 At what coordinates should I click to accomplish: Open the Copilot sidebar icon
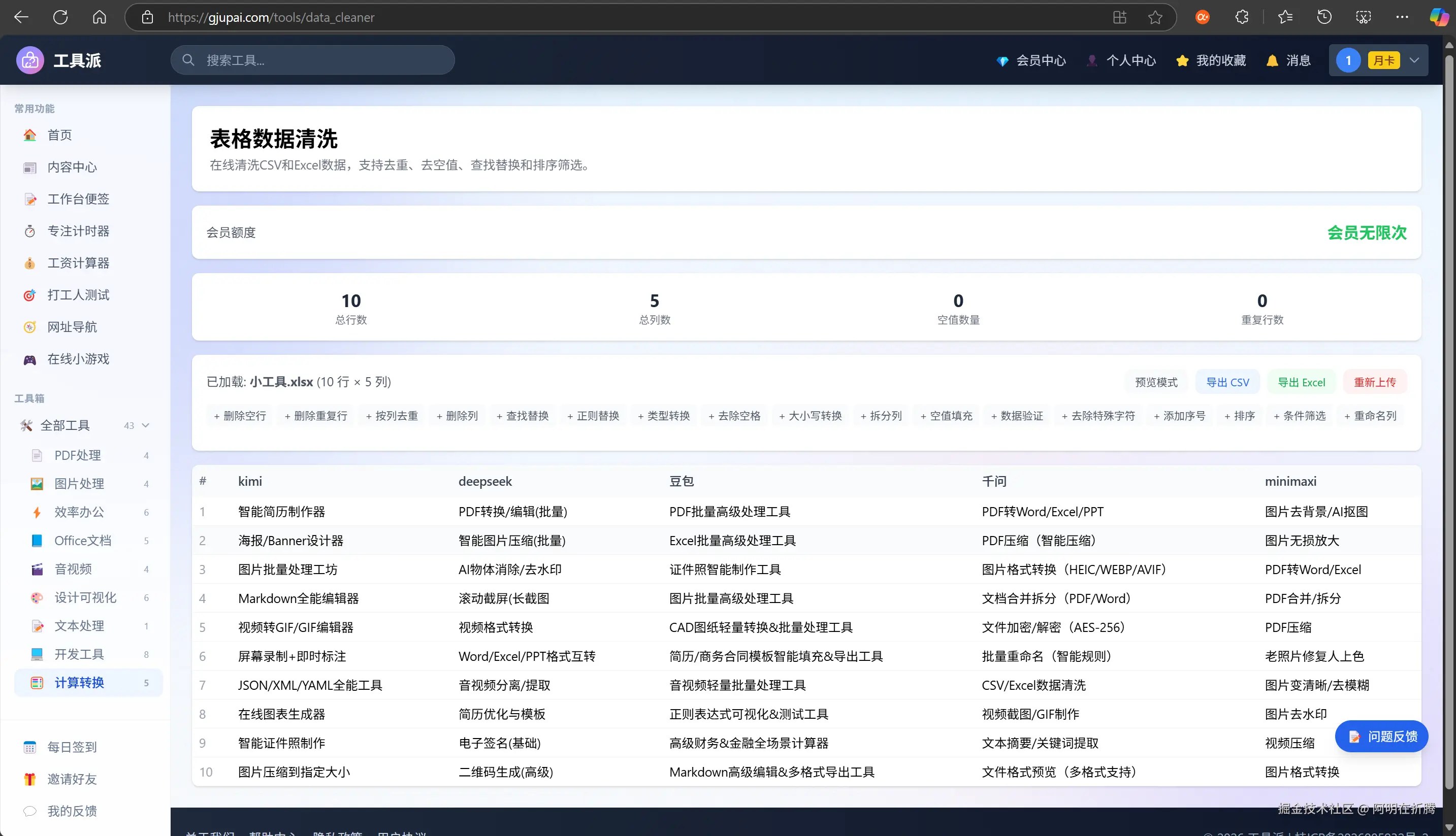[1439, 17]
